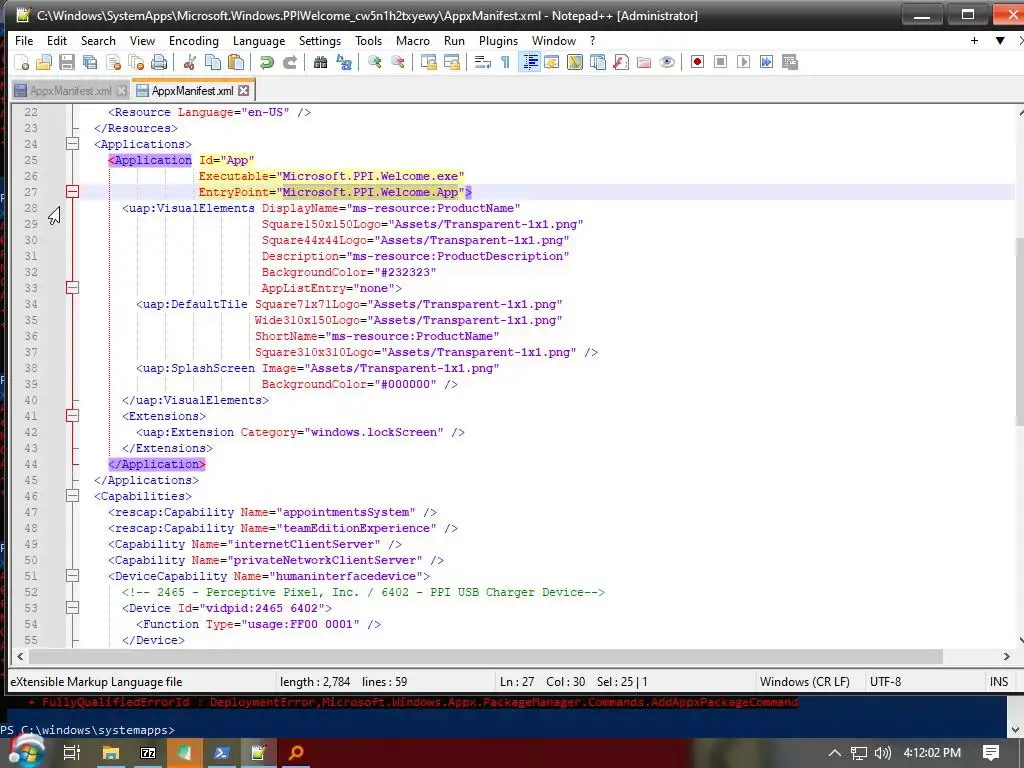This screenshot has width=1024, height=768.
Task: Click the Save All toolbar icon
Action: click(90, 62)
